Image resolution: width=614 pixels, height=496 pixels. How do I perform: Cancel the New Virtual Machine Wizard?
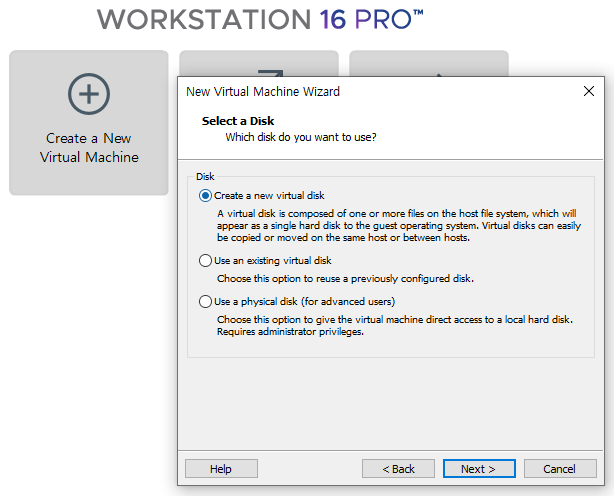tap(560, 469)
